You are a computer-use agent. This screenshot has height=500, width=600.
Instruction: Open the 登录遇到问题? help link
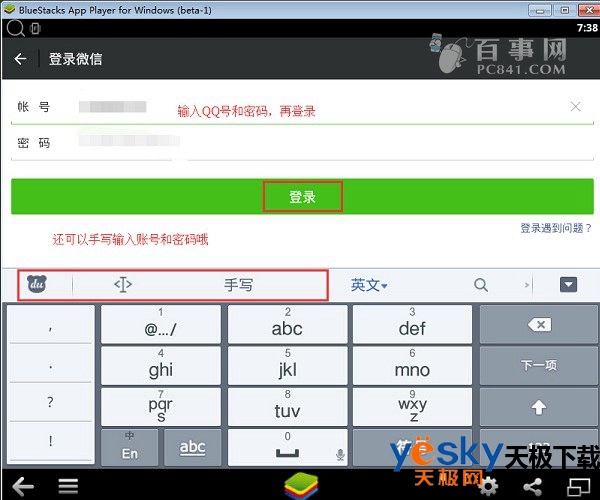point(556,228)
